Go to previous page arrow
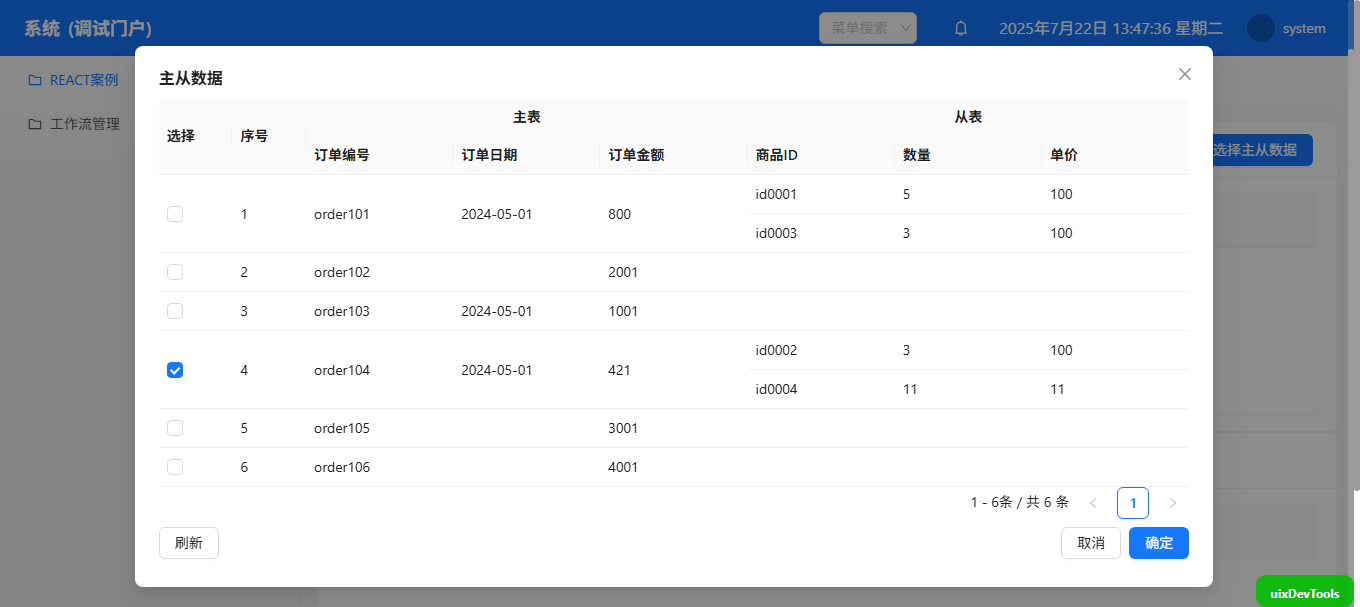The height and width of the screenshot is (607, 1360). pyautogui.click(x=1093, y=503)
